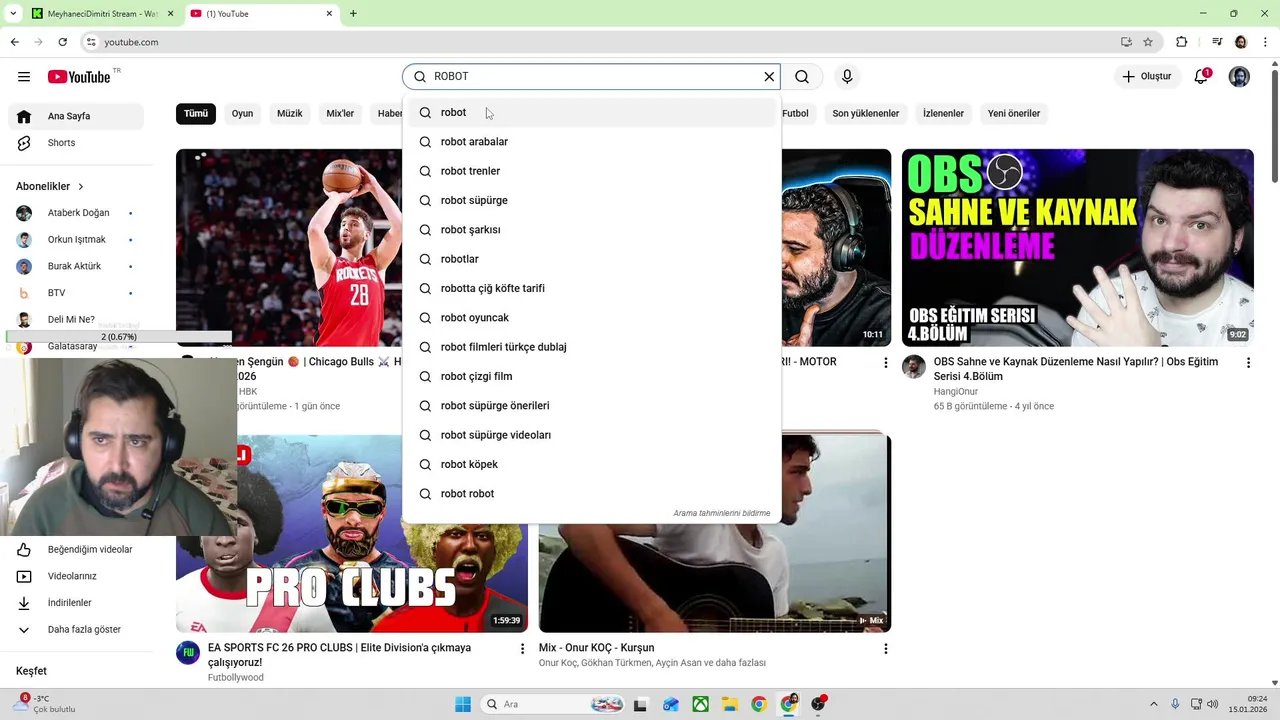
Task: Clear the search box with the X
Action: pyautogui.click(x=769, y=77)
